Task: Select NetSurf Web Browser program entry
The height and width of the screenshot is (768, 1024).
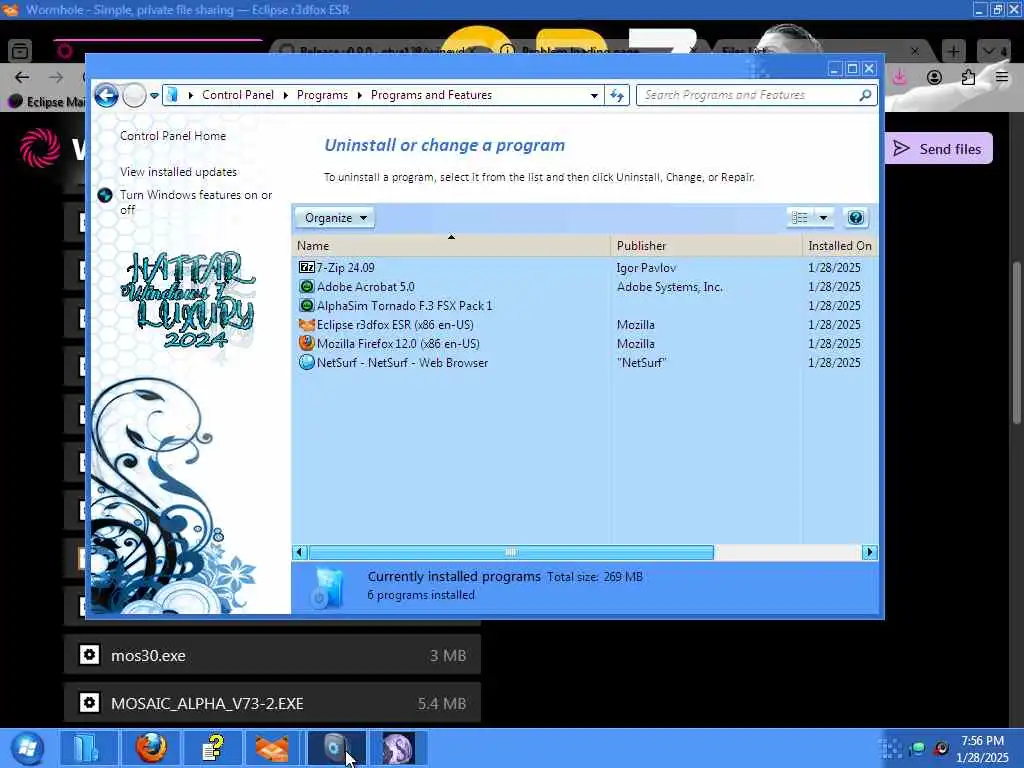Action: [402, 362]
